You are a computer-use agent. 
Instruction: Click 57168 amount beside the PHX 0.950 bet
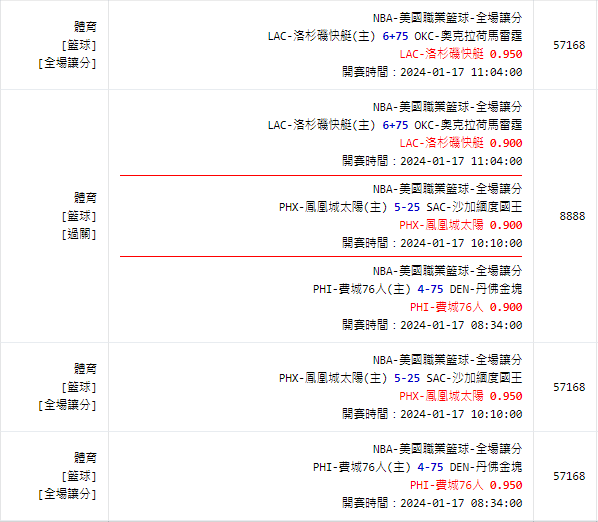(569, 387)
